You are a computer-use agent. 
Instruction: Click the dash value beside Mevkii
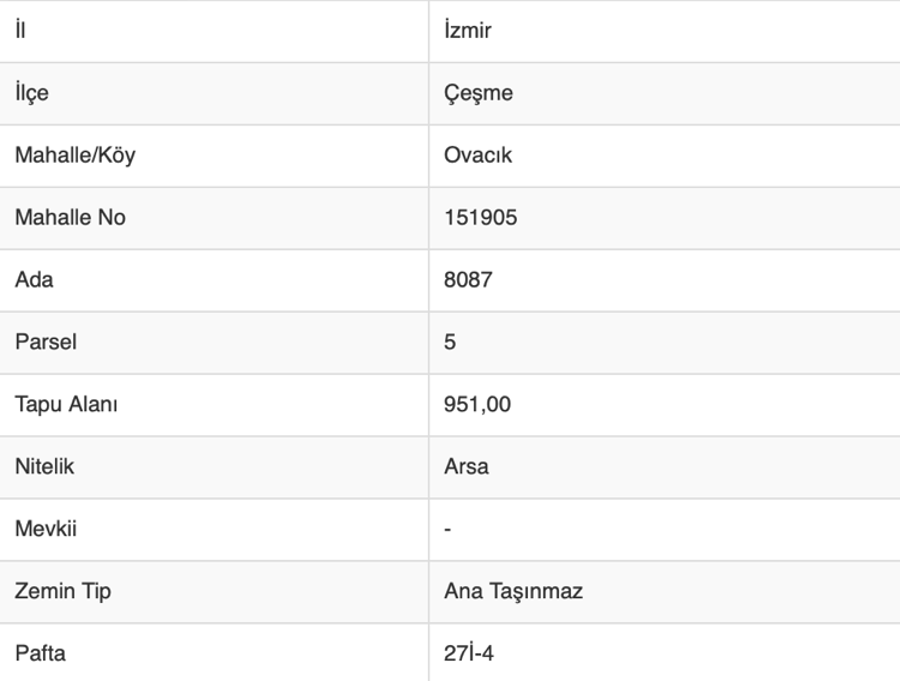click(447, 529)
